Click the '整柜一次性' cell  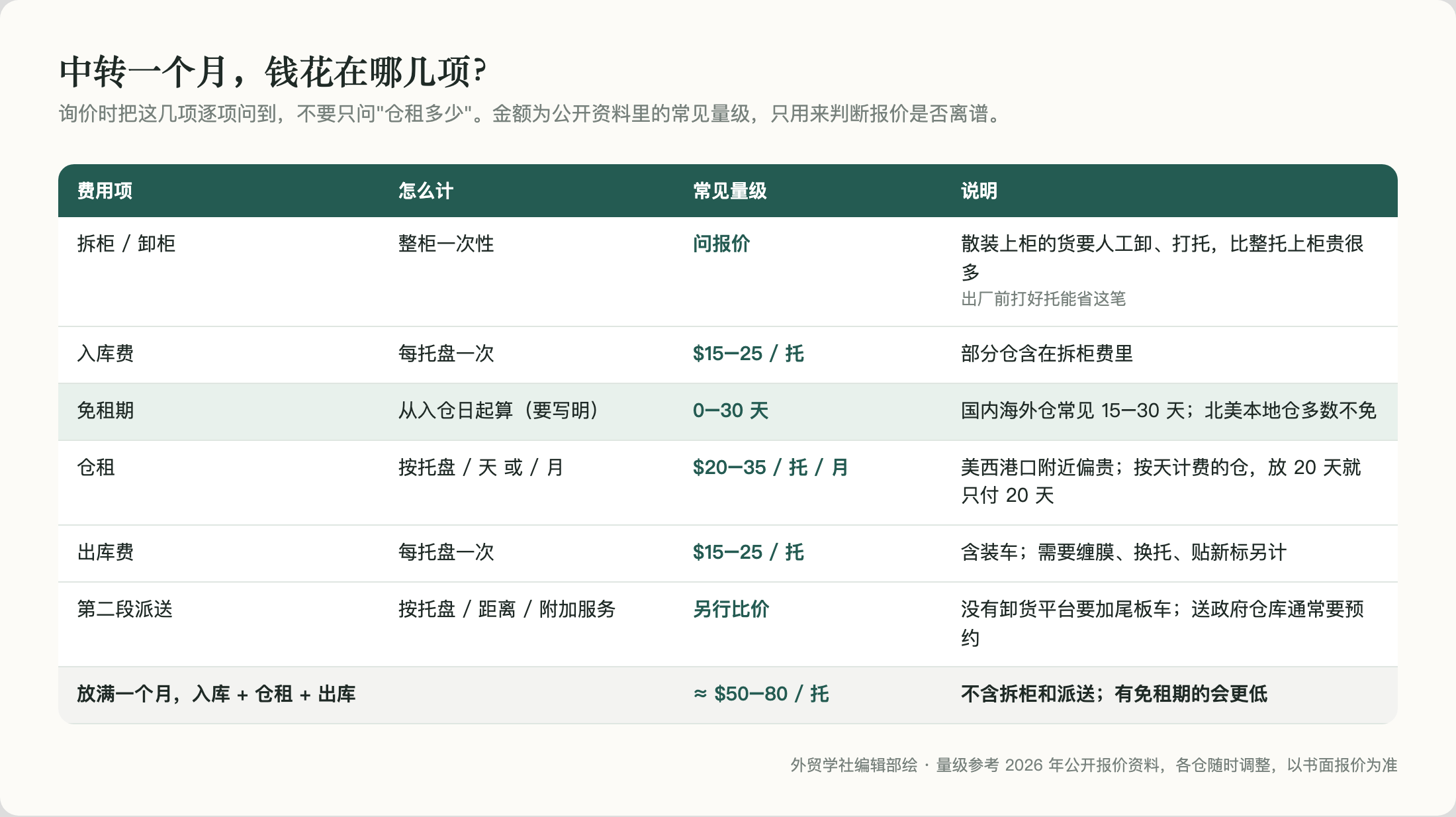click(446, 244)
